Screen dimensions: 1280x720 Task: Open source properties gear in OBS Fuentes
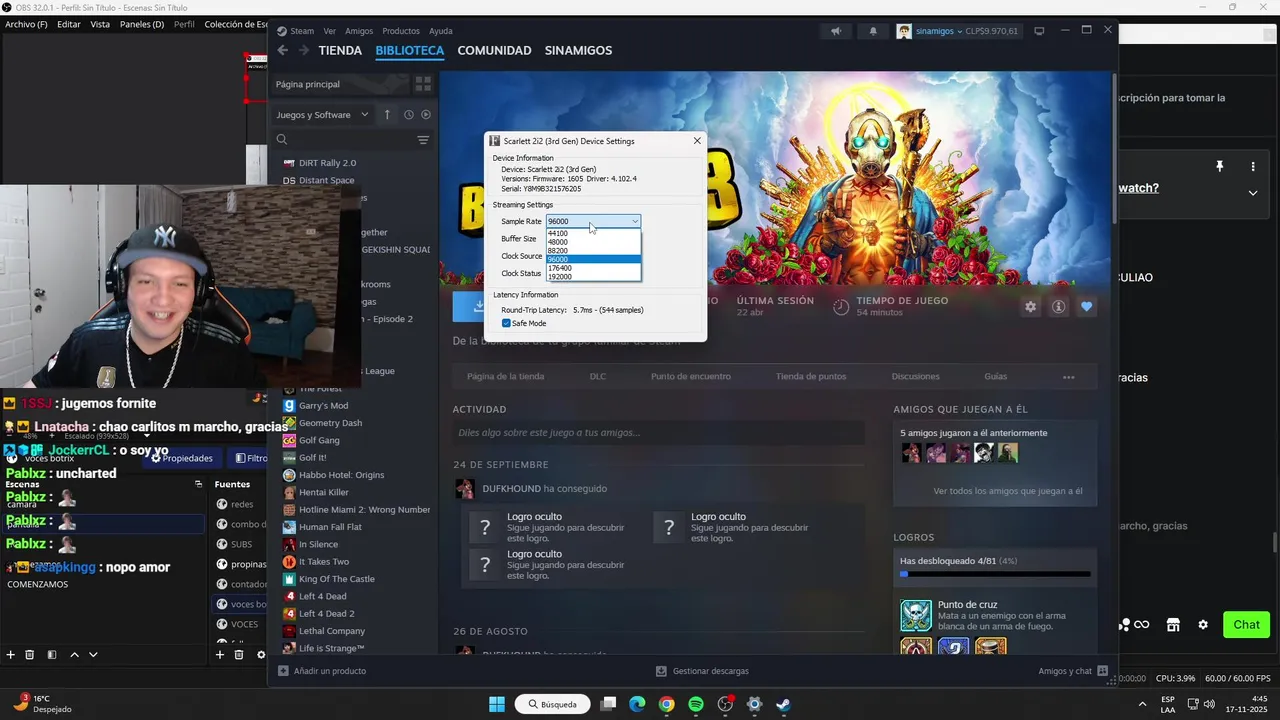click(260, 655)
